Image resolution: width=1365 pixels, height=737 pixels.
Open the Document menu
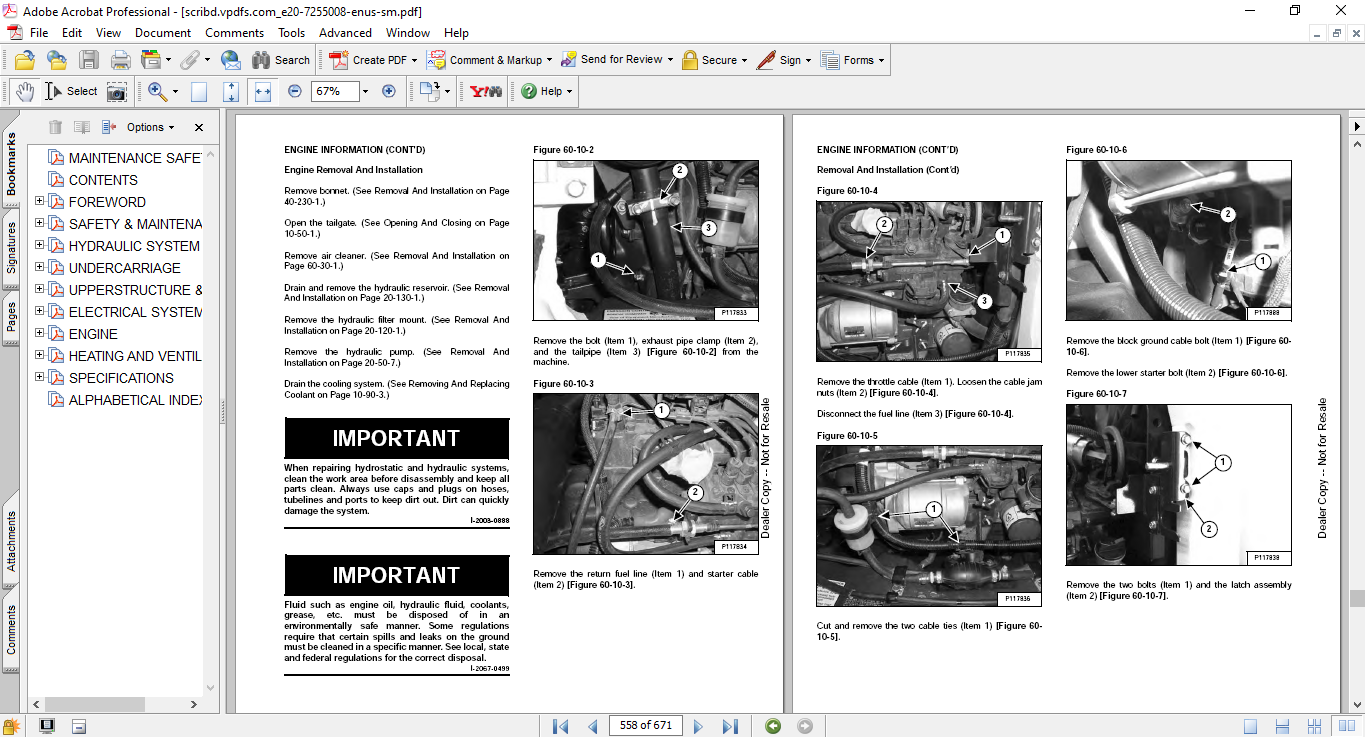point(163,33)
